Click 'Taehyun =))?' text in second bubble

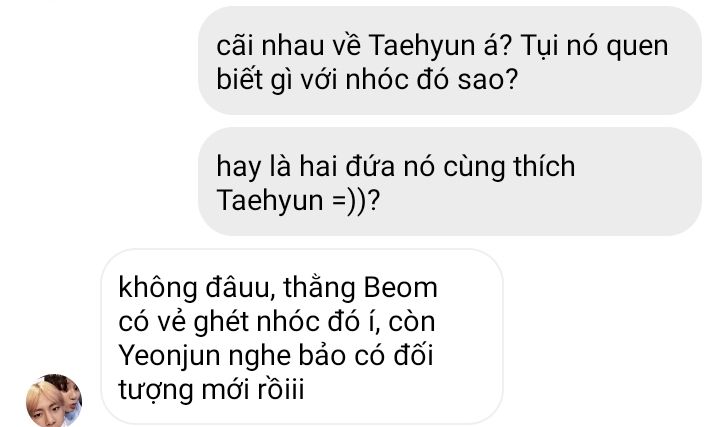click(x=298, y=200)
